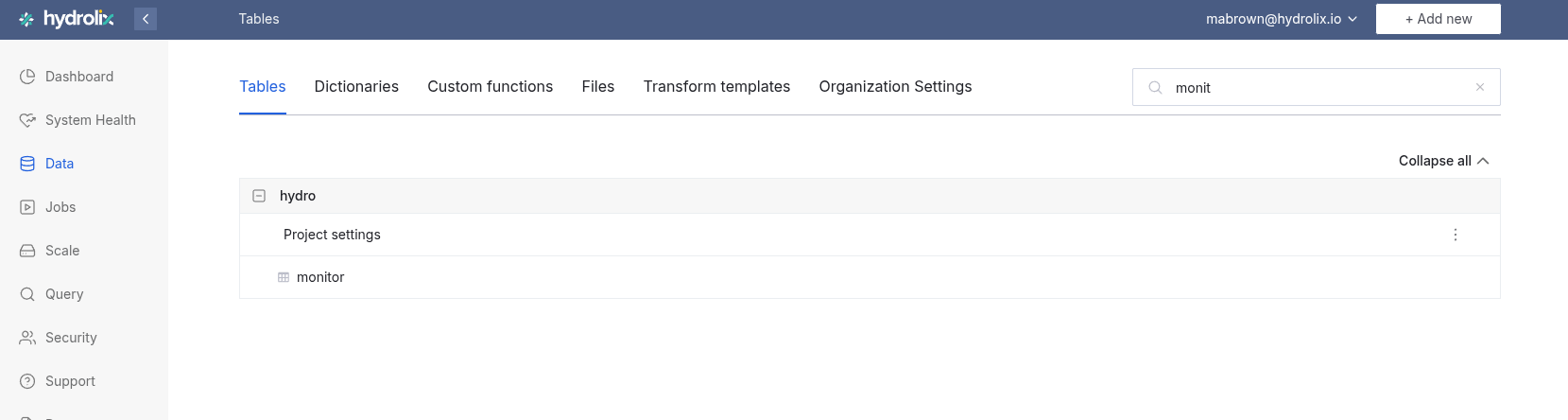Open the Dashboard sidebar icon
1568x420 pixels.
click(27, 77)
